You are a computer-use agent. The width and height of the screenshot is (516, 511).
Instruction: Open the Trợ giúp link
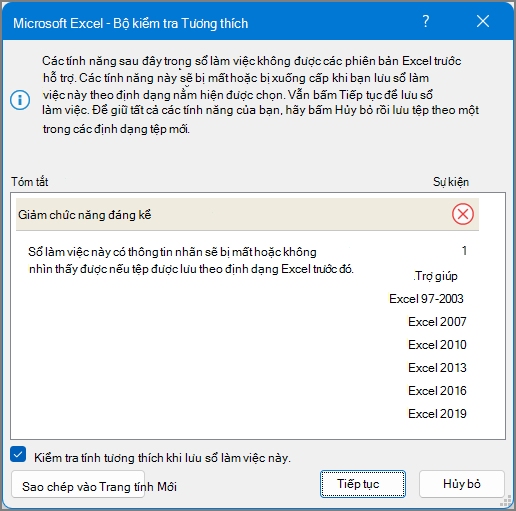click(436, 276)
